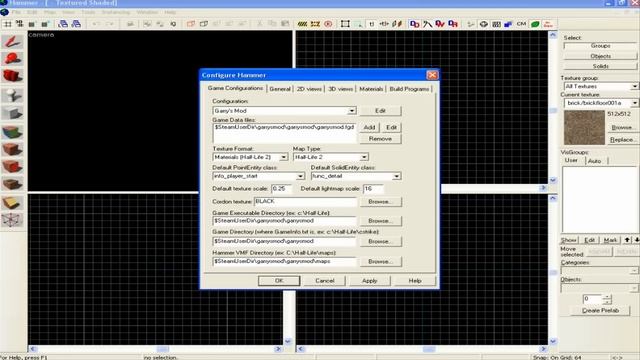Click the Apply button

pos(369,281)
